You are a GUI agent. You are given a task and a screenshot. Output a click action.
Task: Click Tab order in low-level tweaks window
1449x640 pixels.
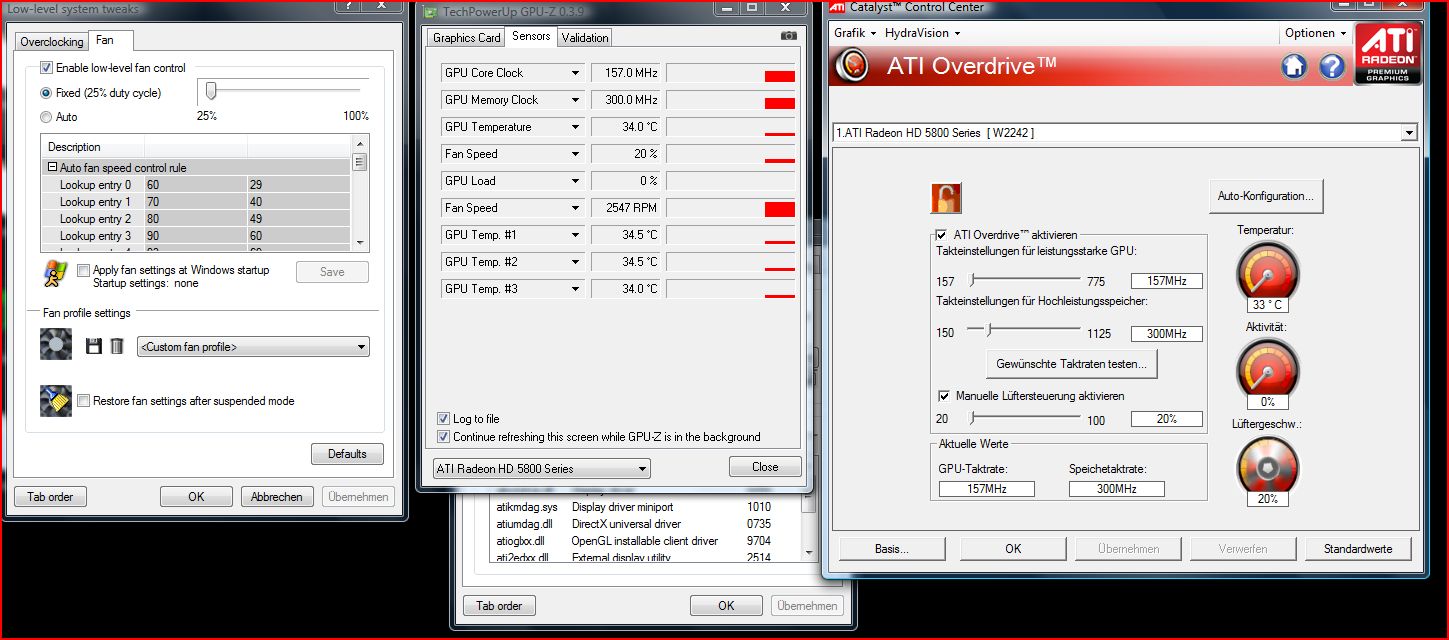50,496
